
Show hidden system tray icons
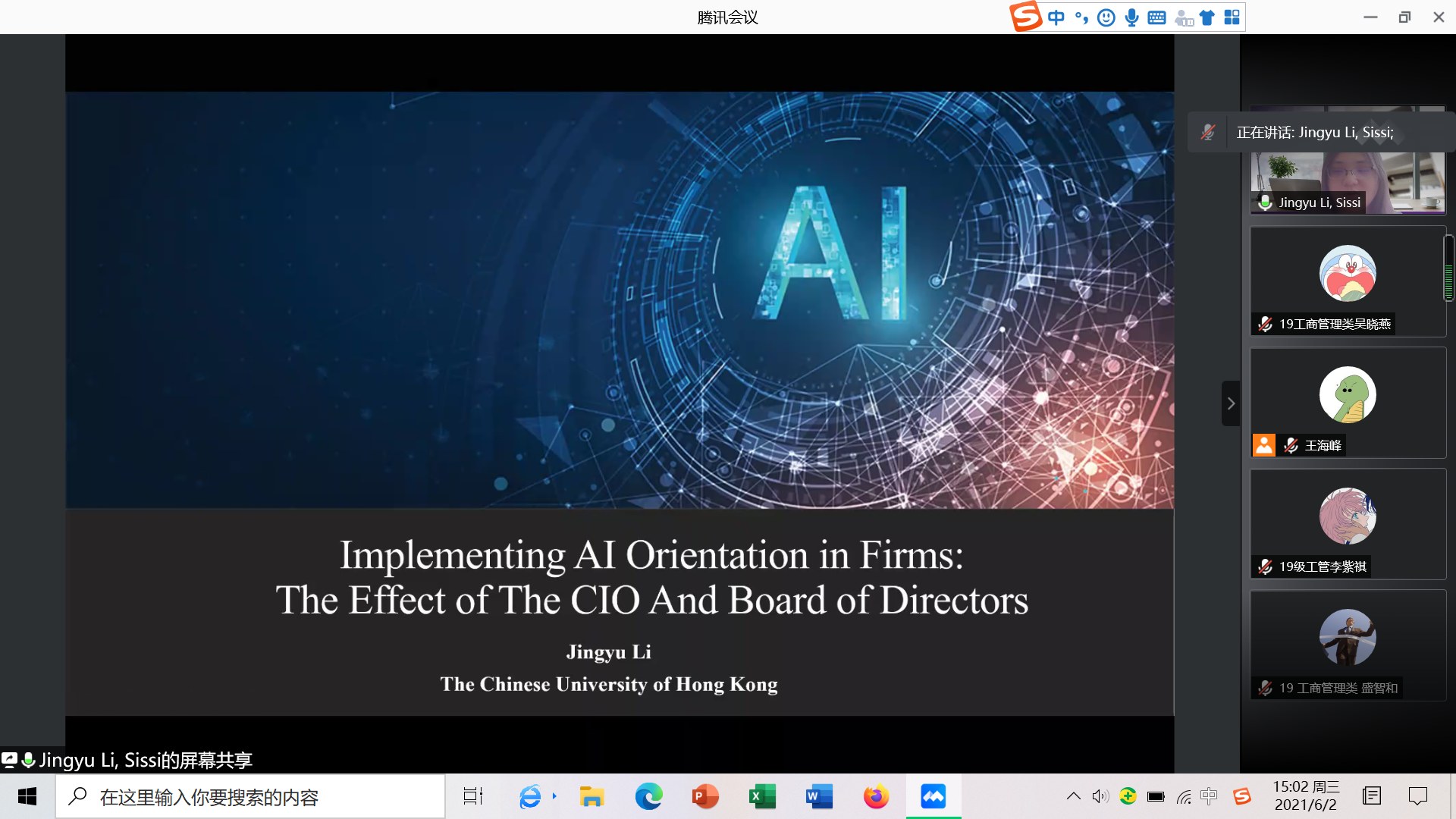click(x=1073, y=796)
